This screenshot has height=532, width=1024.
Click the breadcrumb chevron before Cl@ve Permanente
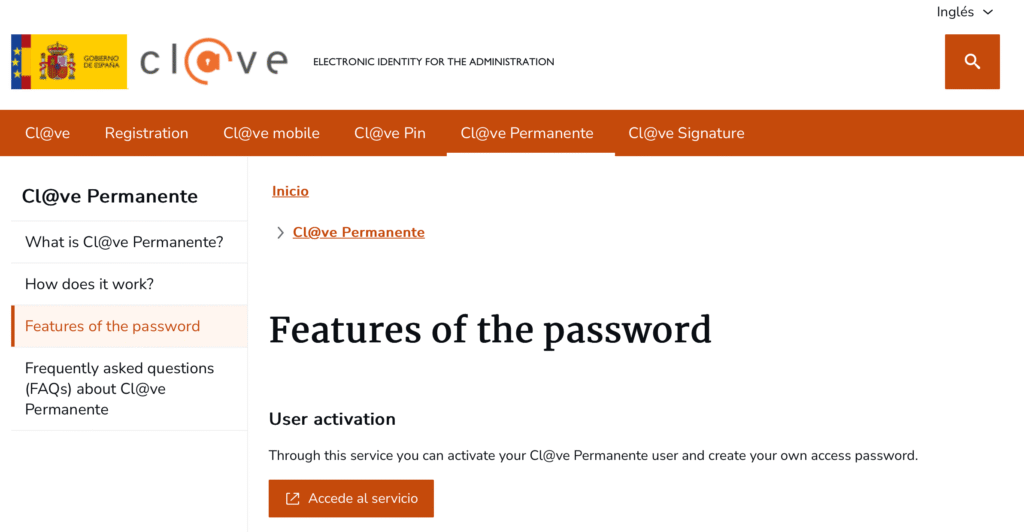(x=280, y=233)
